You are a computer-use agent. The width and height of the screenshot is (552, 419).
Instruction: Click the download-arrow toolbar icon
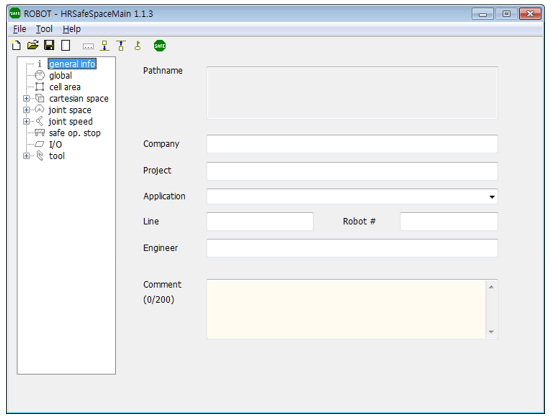105,45
